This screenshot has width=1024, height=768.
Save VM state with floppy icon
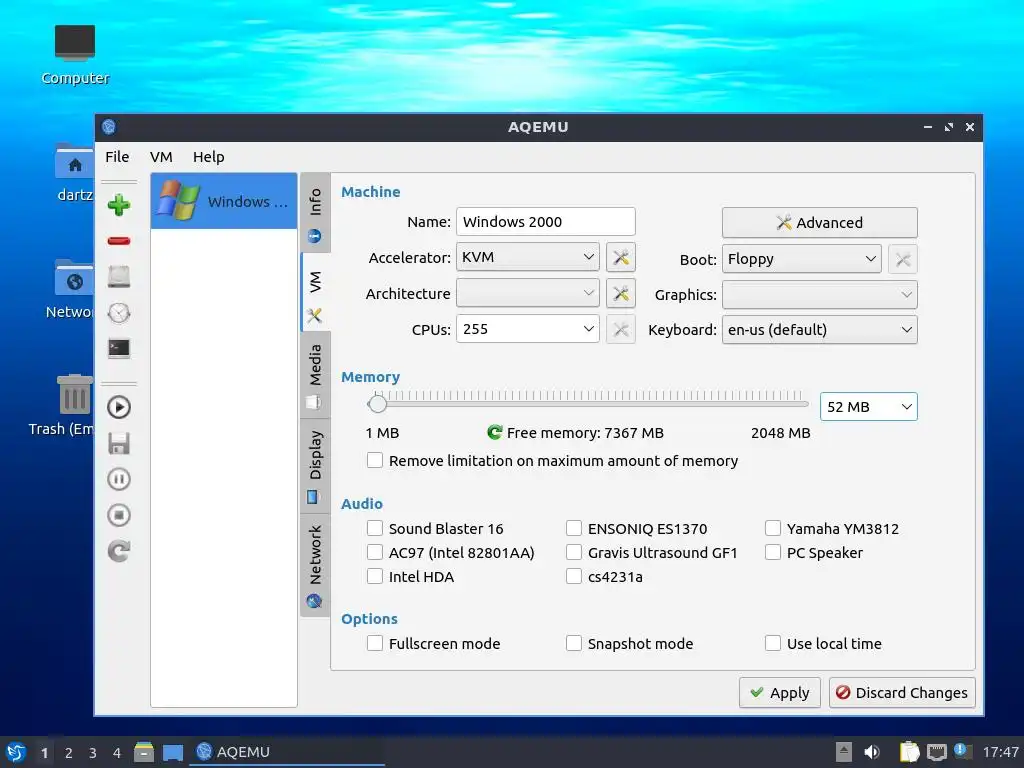[x=119, y=443]
